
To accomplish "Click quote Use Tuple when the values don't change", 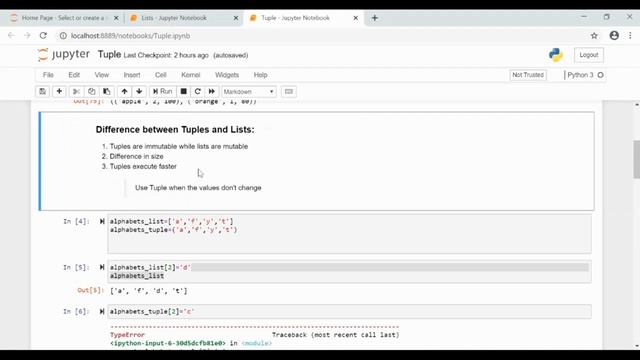I will 198,188.
